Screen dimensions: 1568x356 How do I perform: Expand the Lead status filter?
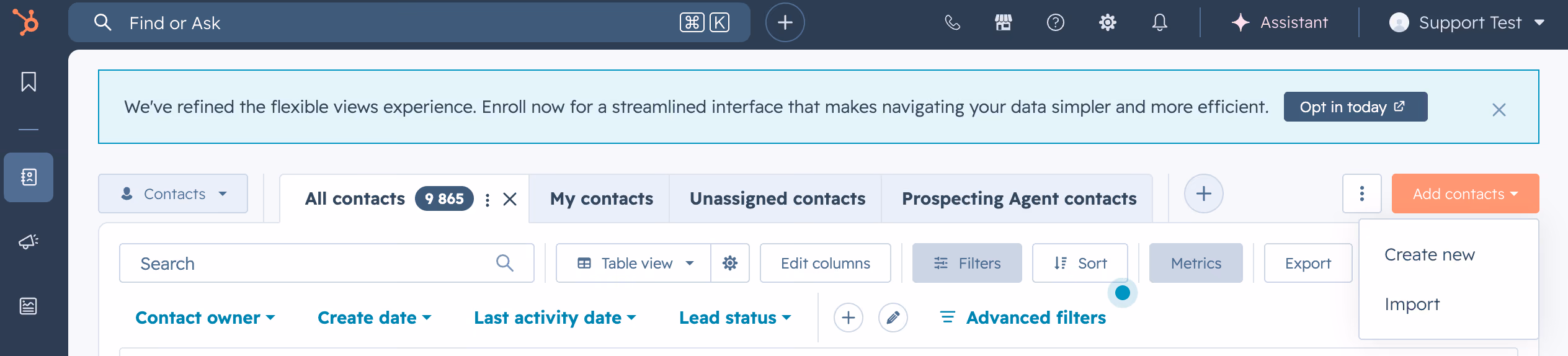[735, 318]
